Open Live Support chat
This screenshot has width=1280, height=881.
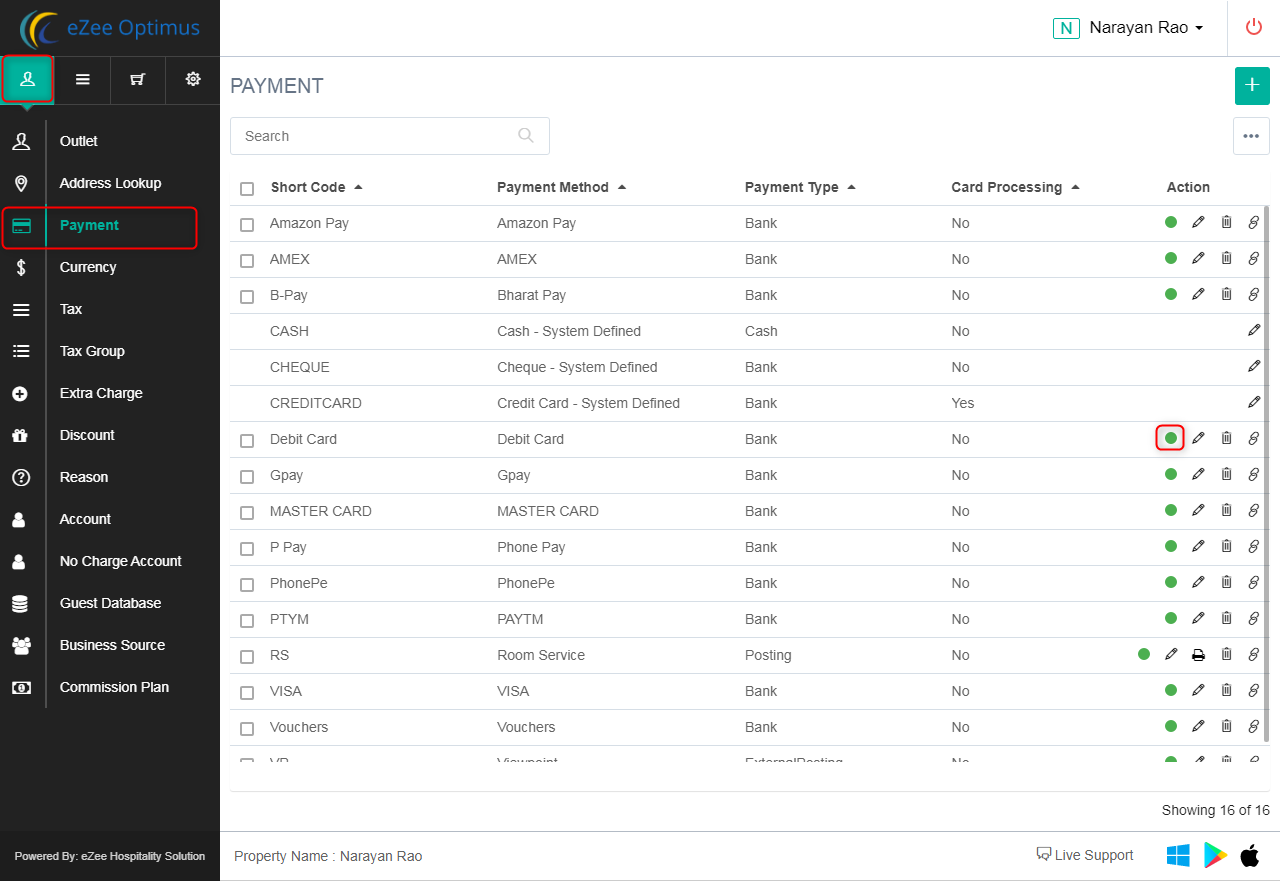coord(1085,855)
